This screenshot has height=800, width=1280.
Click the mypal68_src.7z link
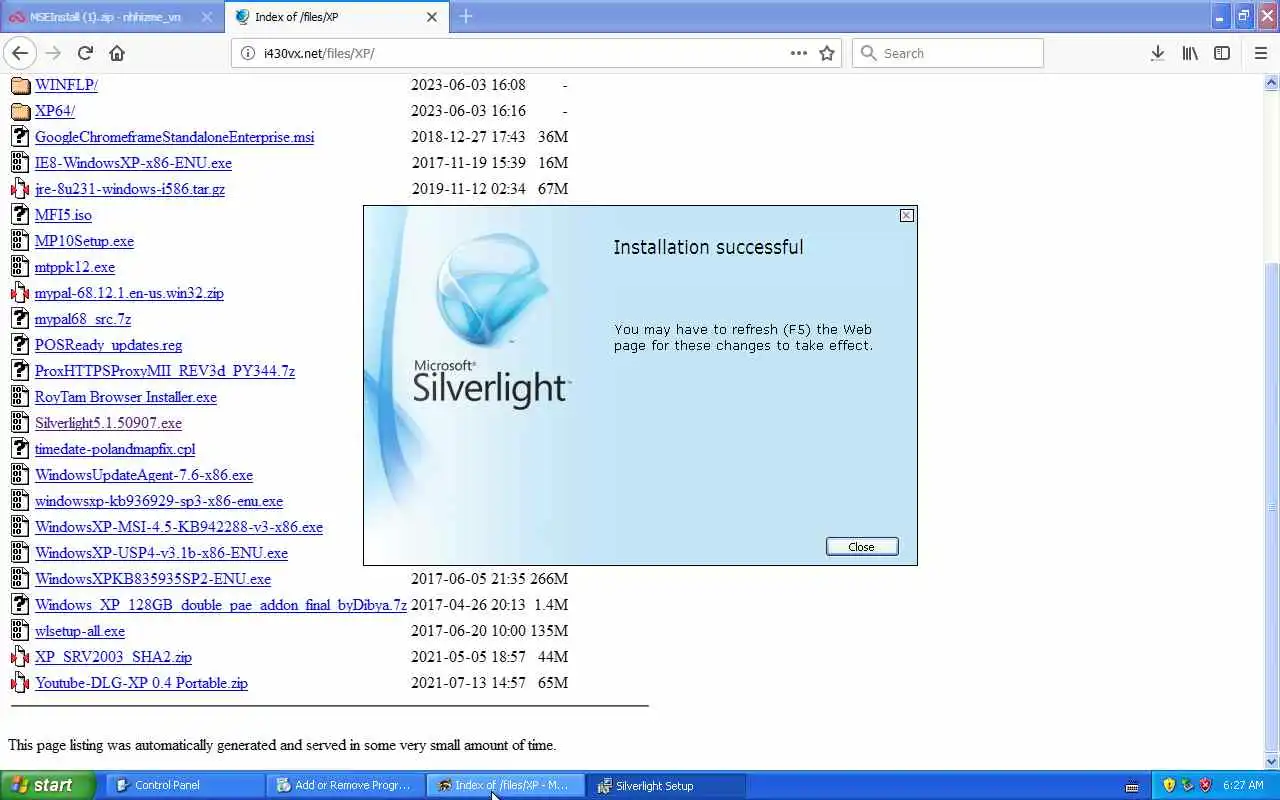click(83, 319)
